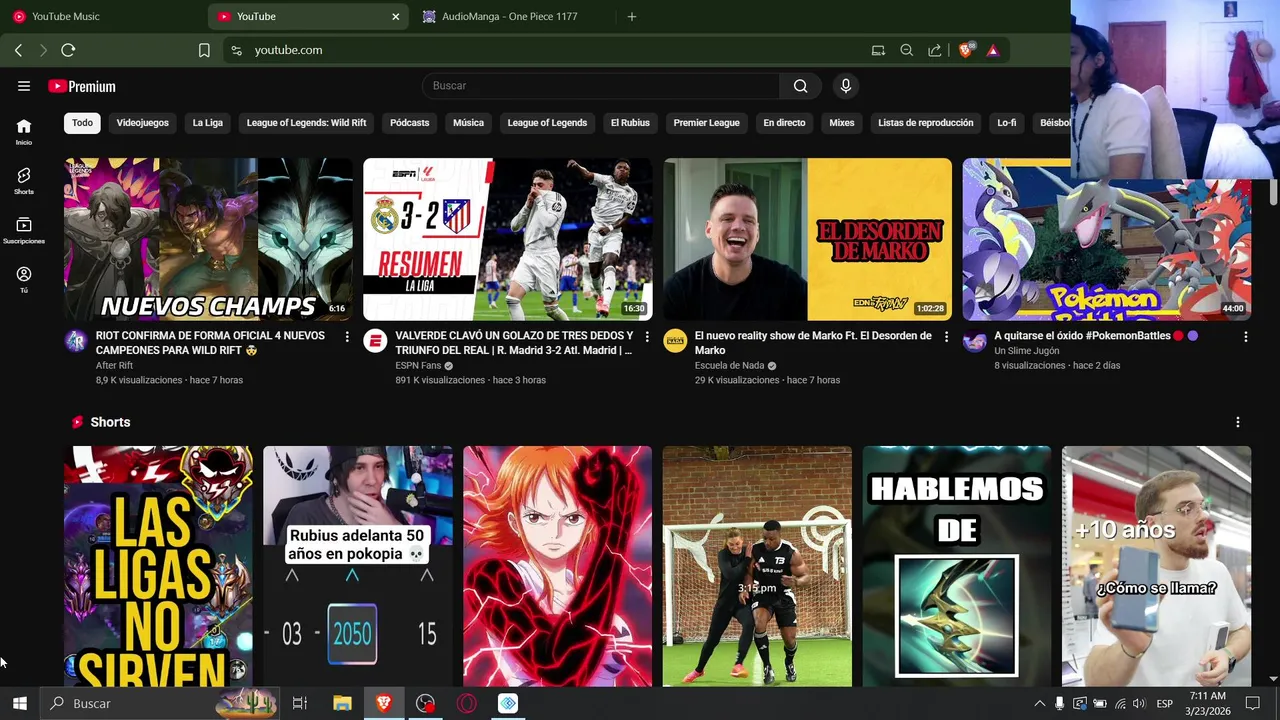Open the browser zoom magnifier icon
The height and width of the screenshot is (720, 1280).
pos(906,50)
